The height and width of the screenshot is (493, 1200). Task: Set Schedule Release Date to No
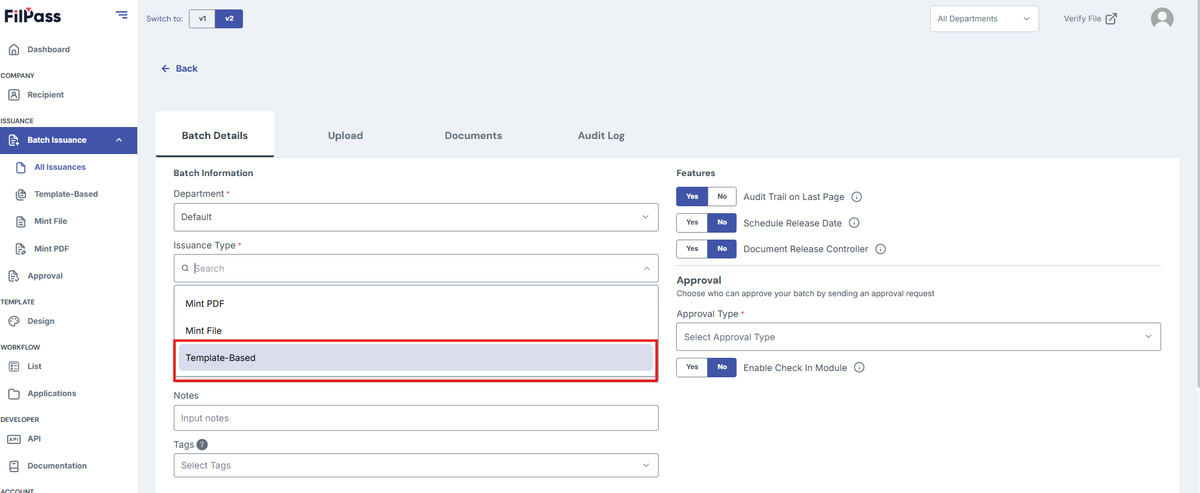pos(722,222)
